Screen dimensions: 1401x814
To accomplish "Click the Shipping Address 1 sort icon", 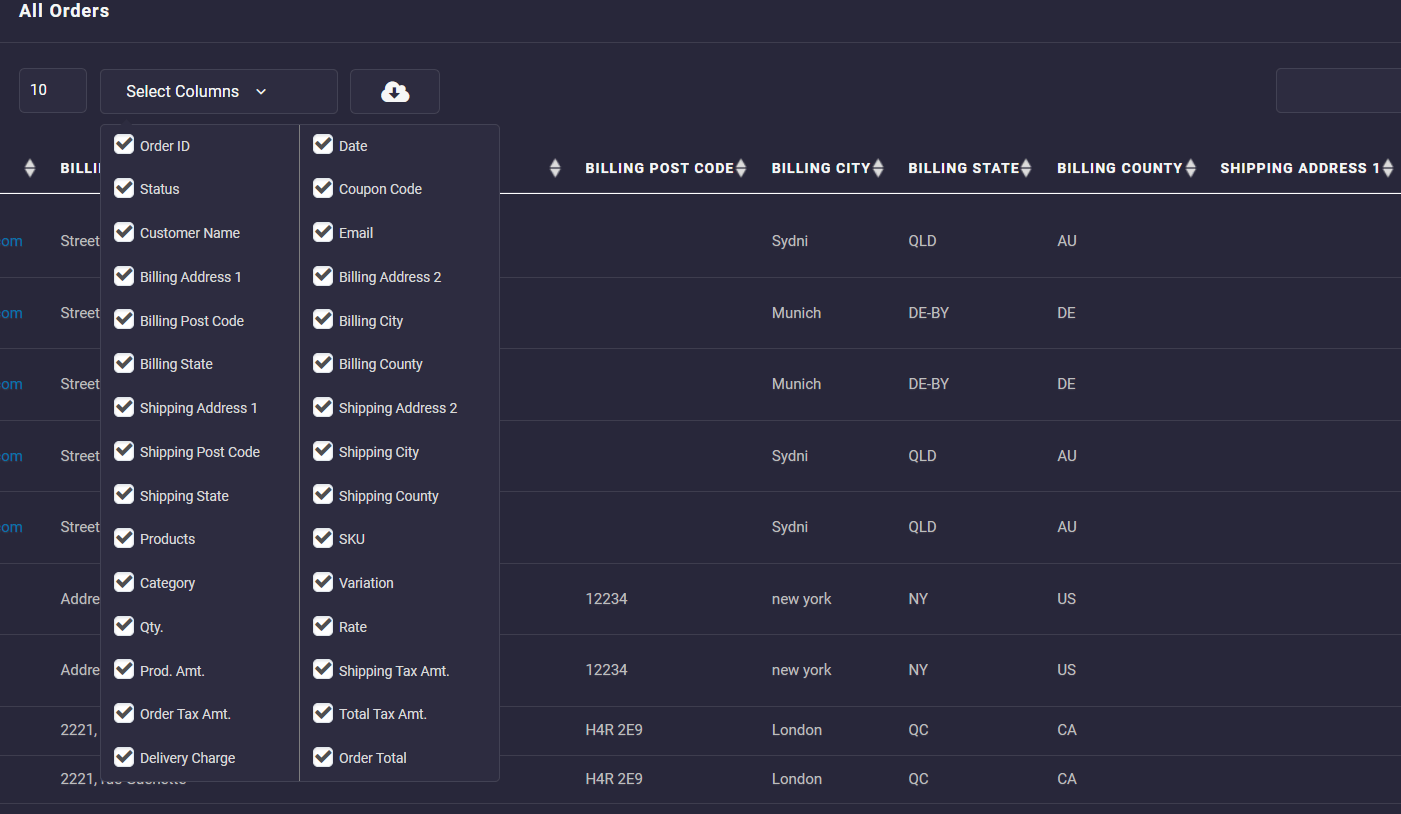I will pyautogui.click(x=1387, y=169).
